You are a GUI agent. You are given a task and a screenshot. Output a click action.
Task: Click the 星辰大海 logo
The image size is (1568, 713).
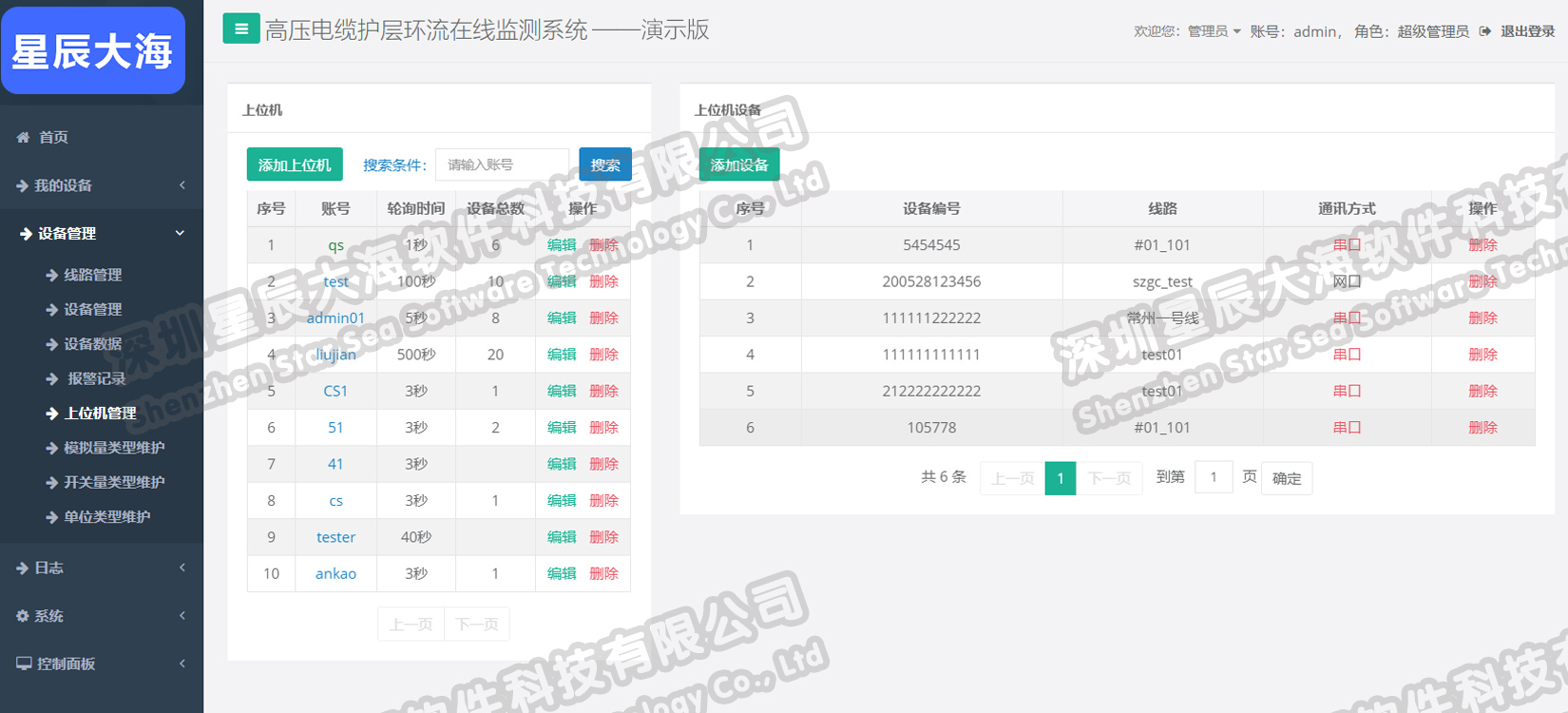92,50
